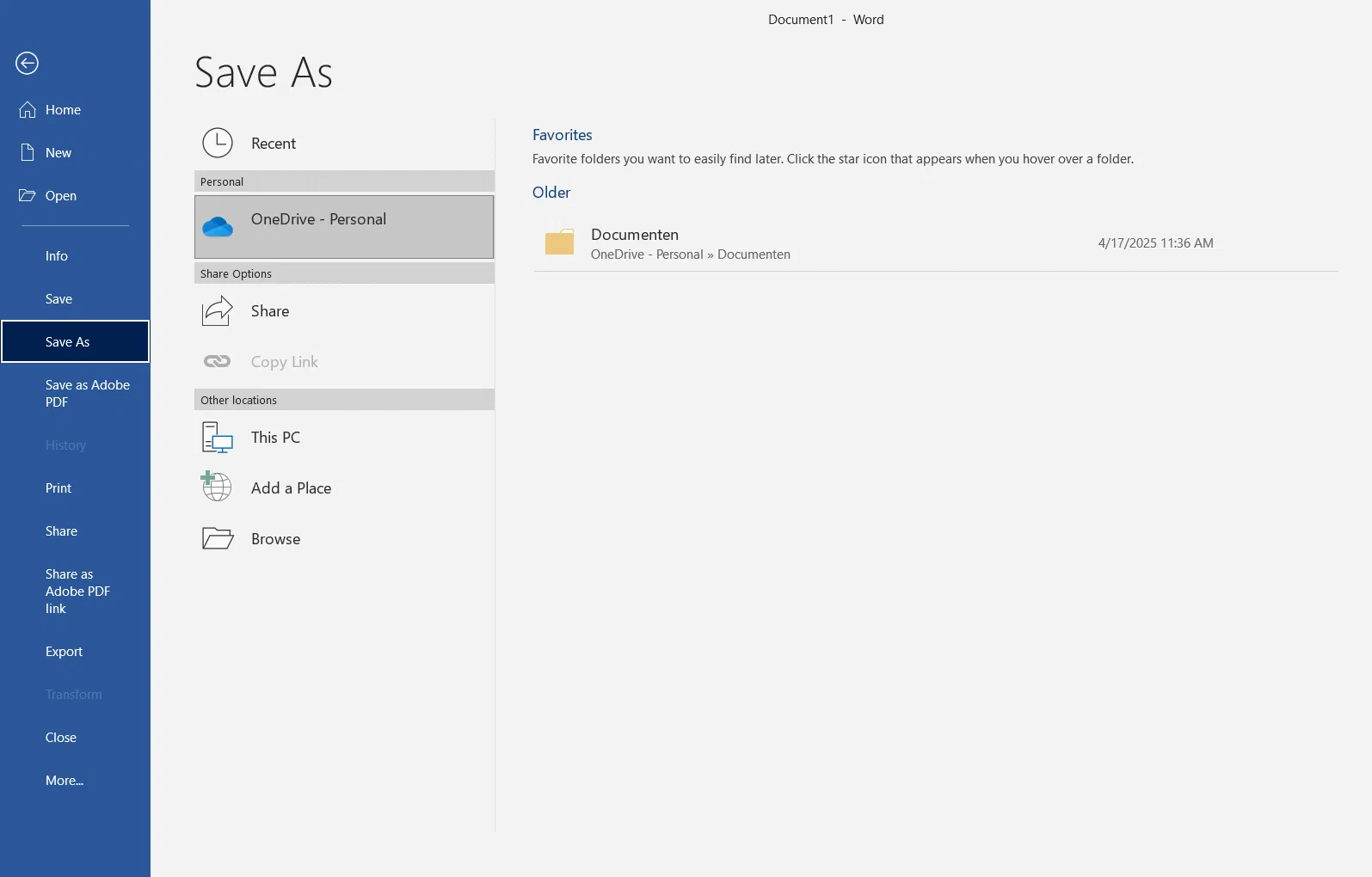The width and height of the screenshot is (1372, 877).
Task: Select the Save As sidebar entry
Action: coord(75,341)
